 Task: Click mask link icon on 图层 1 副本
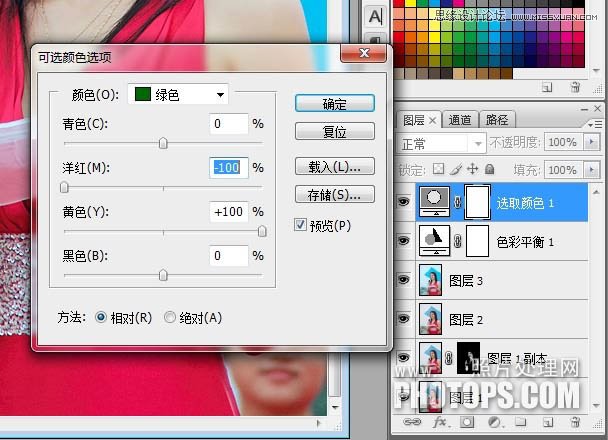pyautogui.click(x=449, y=357)
